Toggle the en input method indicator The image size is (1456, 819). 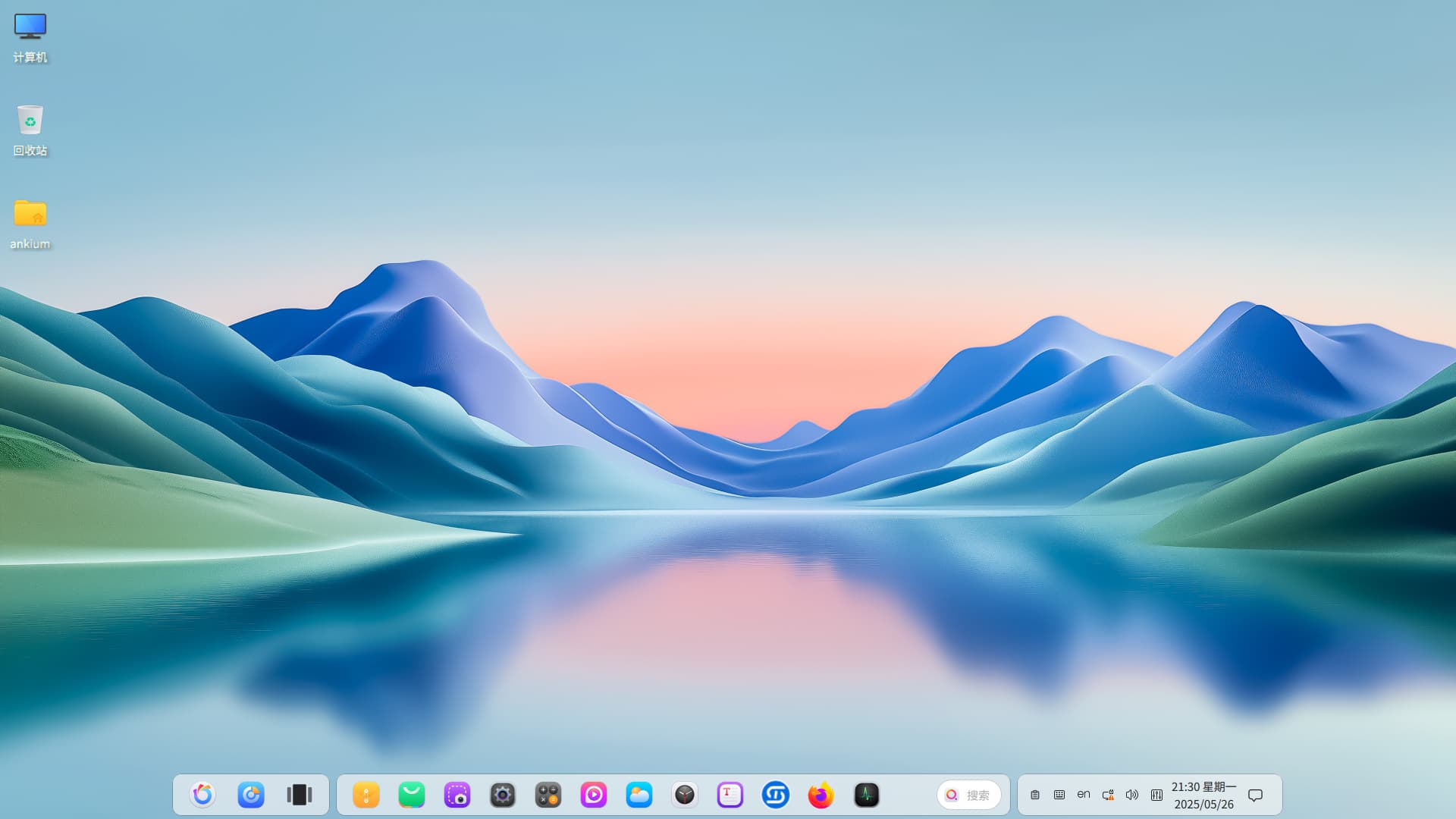pyautogui.click(x=1084, y=794)
